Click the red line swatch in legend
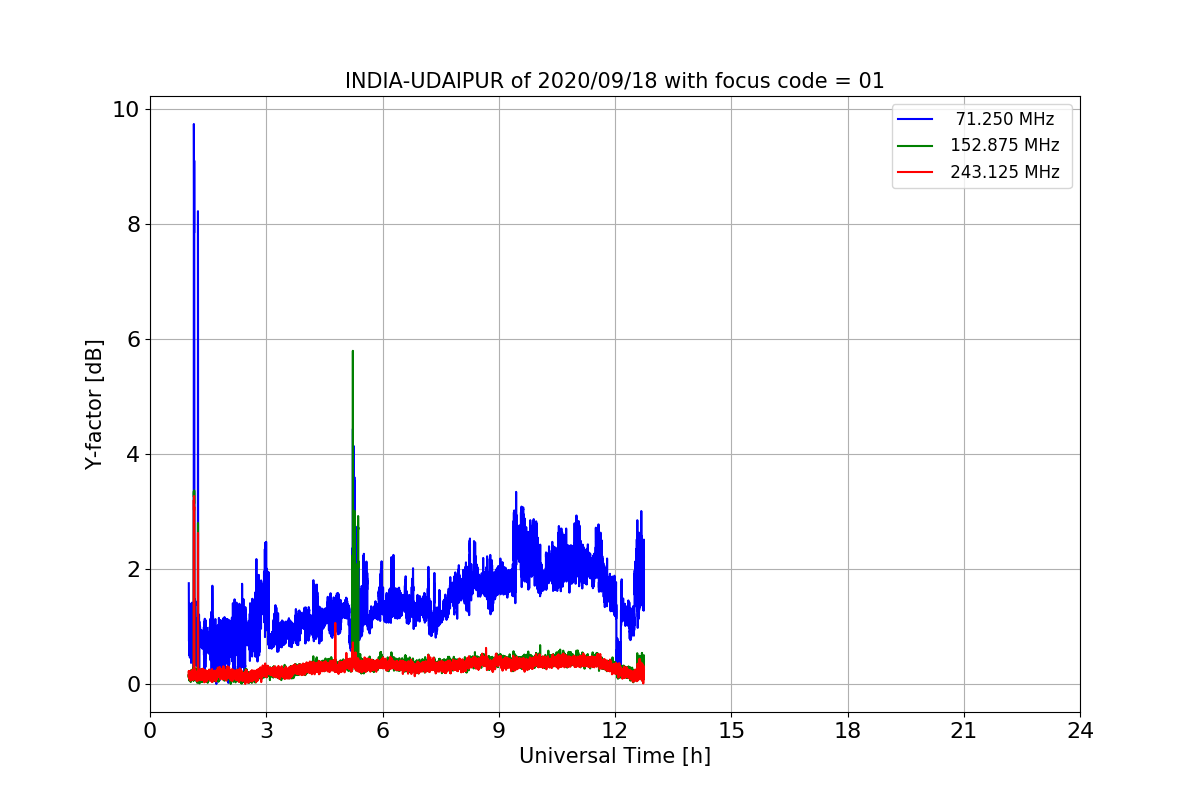This screenshot has width=1200, height=800. tap(915, 172)
